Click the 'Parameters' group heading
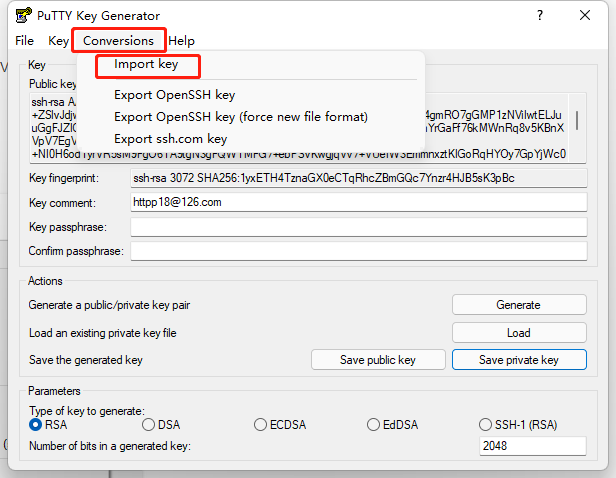The height and width of the screenshot is (478, 616). [x=54, y=391]
